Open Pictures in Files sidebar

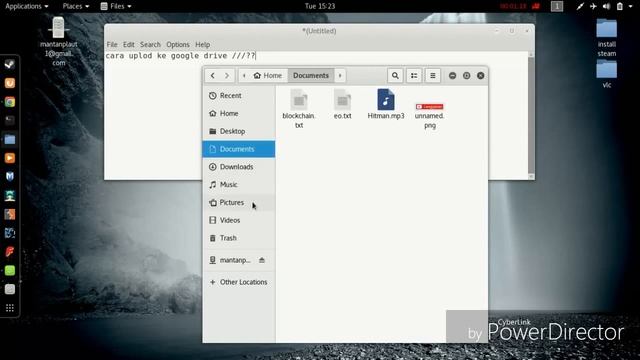(x=239, y=202)
